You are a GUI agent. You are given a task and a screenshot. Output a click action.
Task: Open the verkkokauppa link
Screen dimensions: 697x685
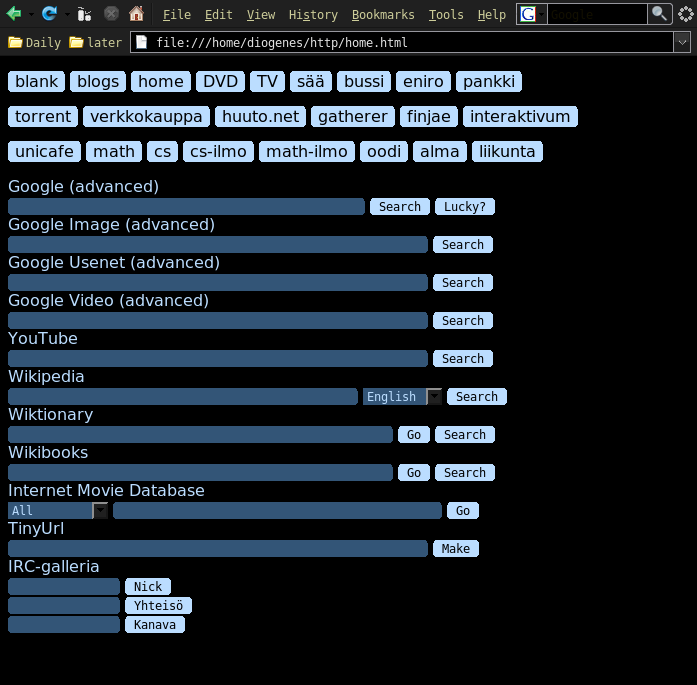pos(146,116)
